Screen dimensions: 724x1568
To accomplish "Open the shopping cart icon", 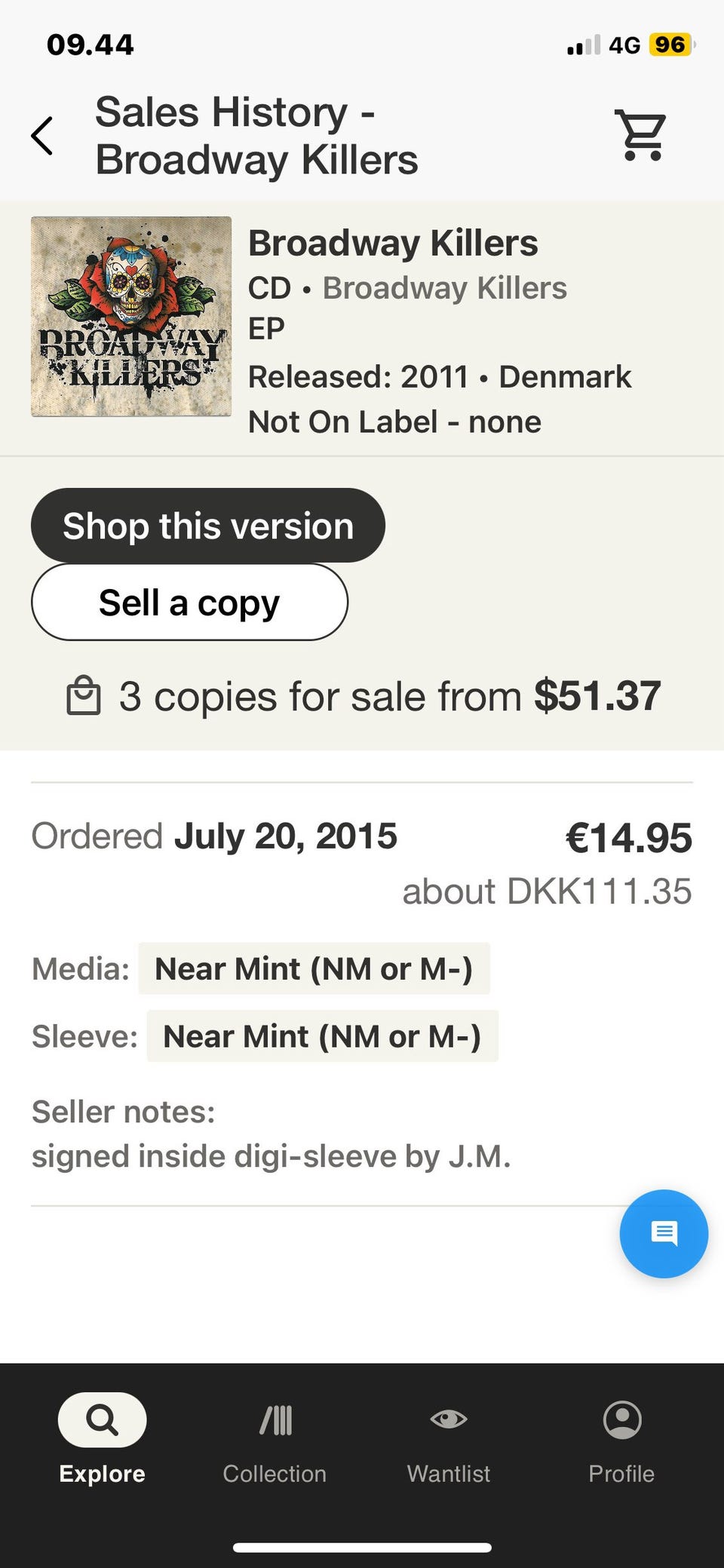I will [642, 136].
